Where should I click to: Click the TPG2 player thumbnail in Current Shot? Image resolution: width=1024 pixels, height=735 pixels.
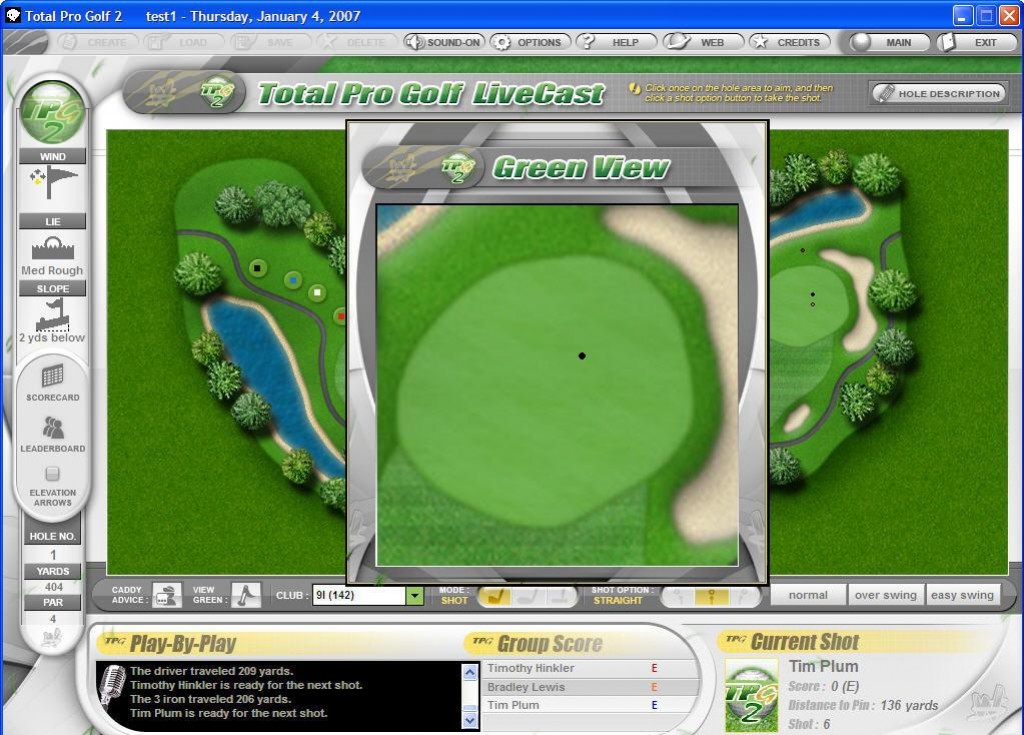[x=752, y=695]
